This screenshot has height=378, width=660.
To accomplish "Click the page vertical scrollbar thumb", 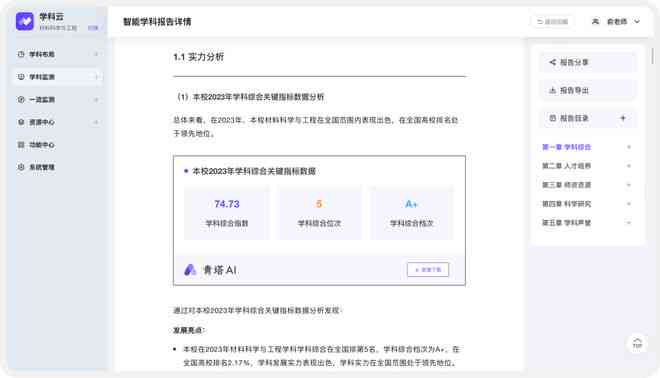I will tap(652, 56).
